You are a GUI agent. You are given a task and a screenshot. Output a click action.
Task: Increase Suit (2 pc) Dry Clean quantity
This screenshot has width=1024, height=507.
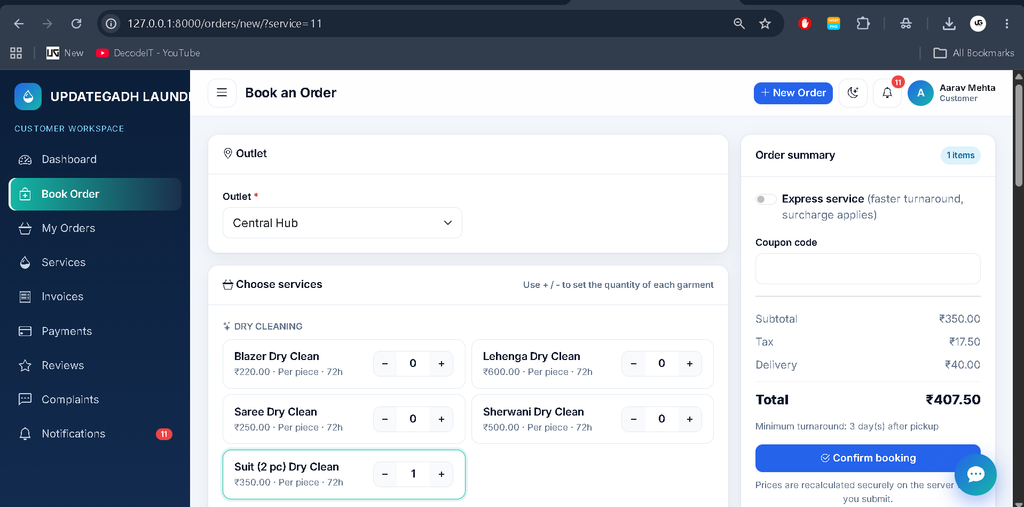coord(441,474)
